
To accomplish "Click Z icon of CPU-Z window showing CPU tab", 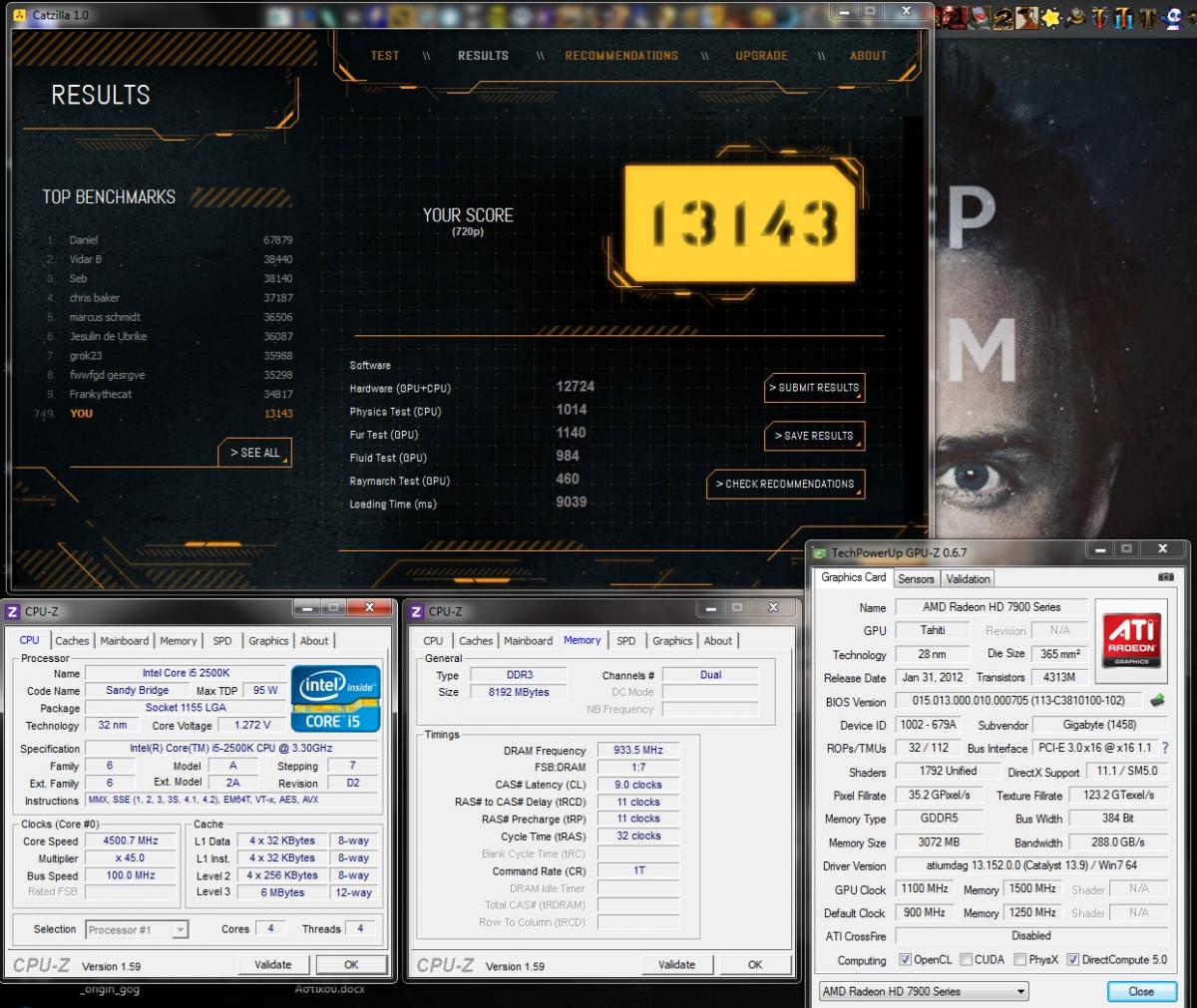I will pyautogui.click(x=13, y=611).
